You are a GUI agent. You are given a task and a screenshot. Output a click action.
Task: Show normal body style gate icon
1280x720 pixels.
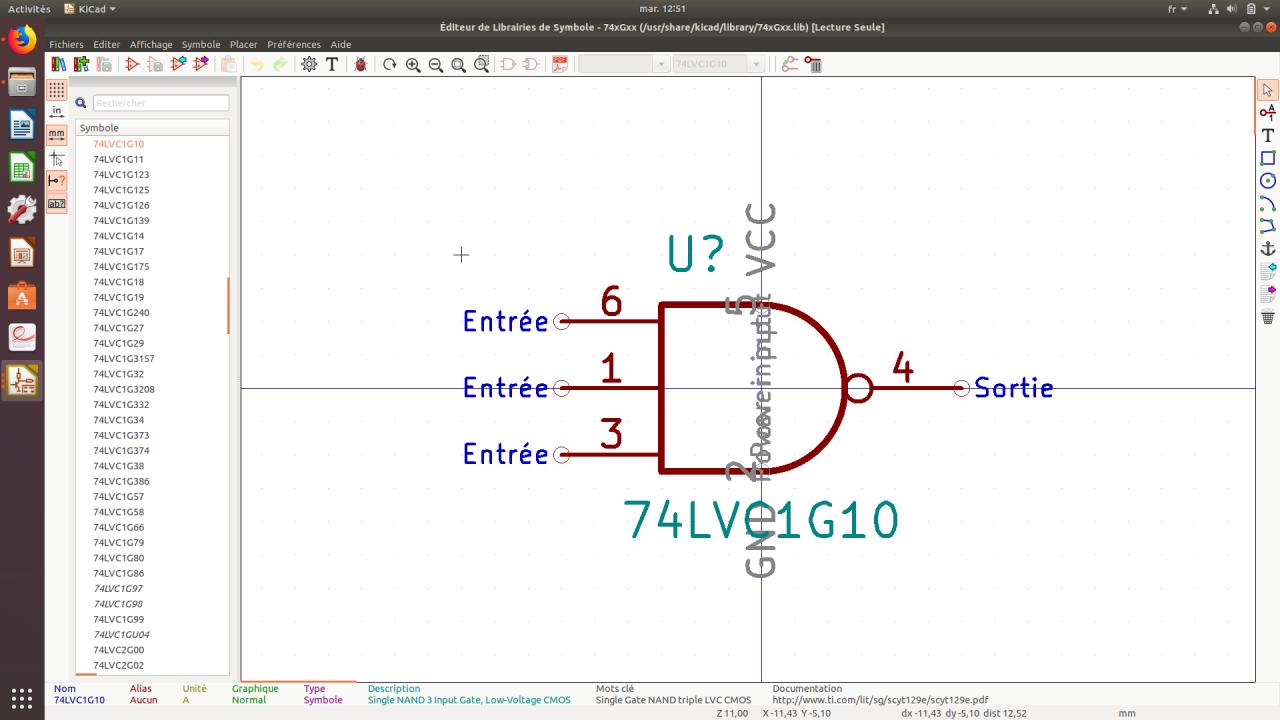[508, 64]
